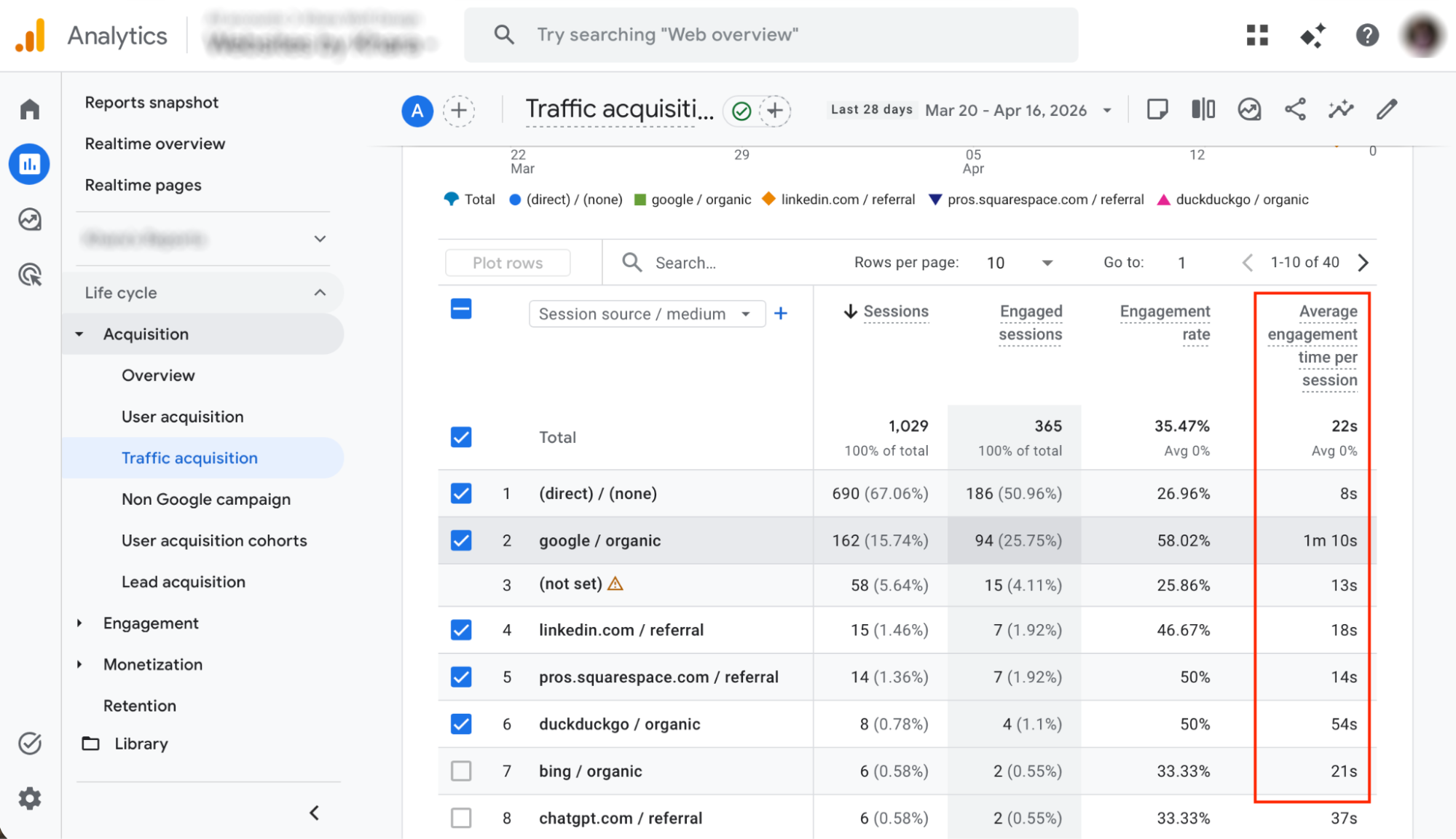Open the User acquisition report
The width and height of the screenshot is (1456, 839).
coord(182,416)
